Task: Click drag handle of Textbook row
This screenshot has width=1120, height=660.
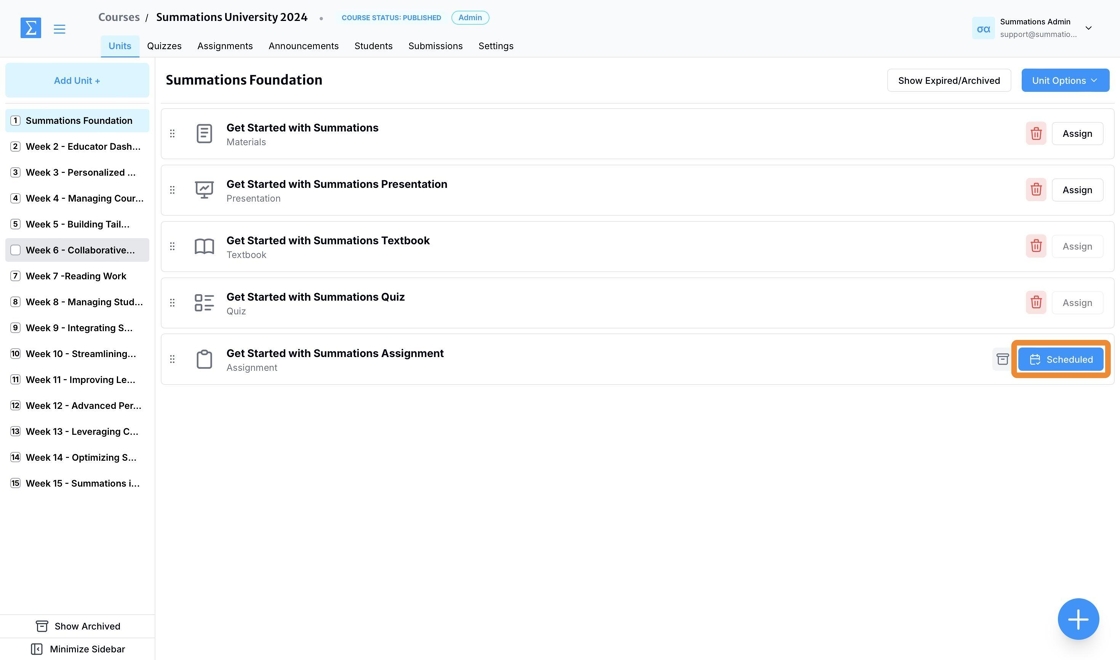Action: pyautogui.click(x=172, y=246)
